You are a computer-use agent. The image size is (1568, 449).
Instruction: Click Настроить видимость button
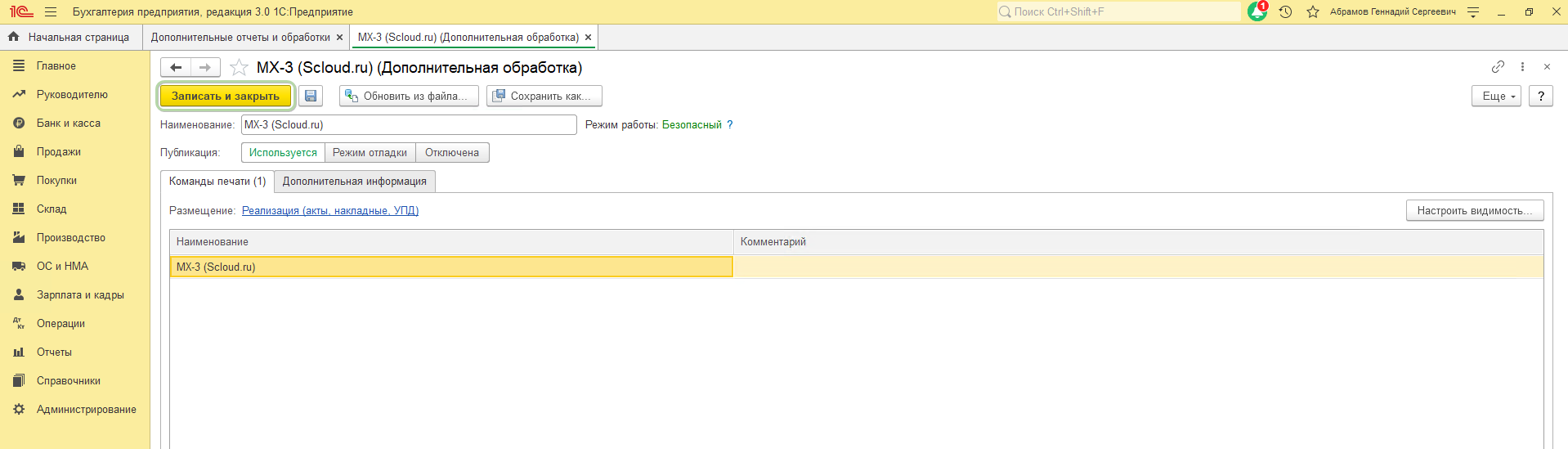(1475, 210)
